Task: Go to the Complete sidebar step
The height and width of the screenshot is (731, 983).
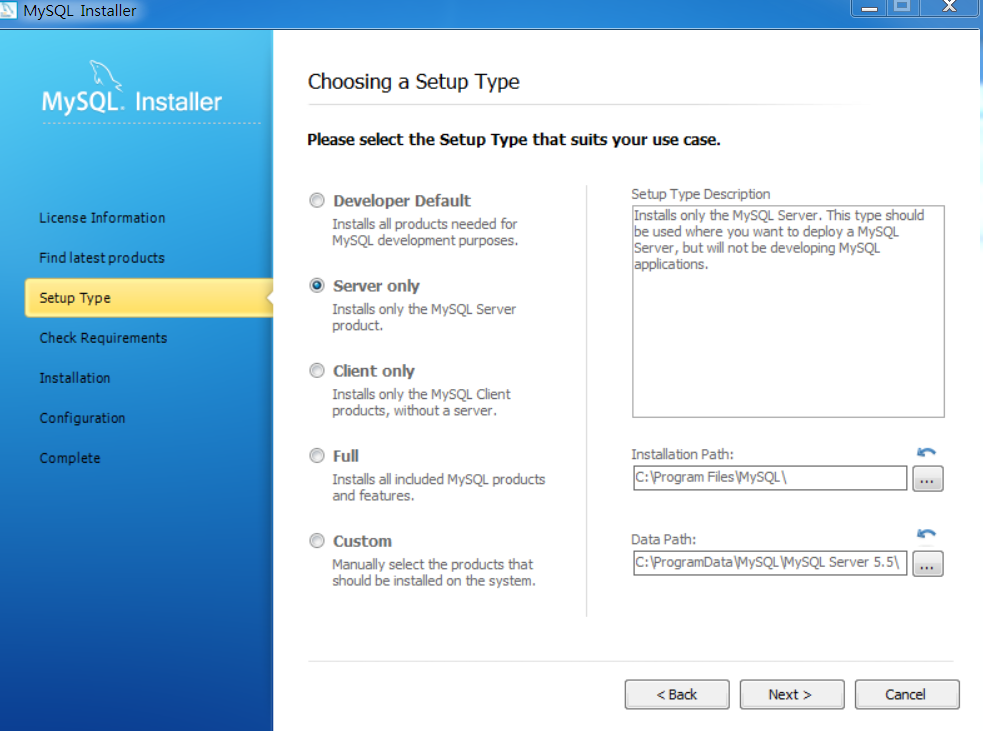Action: tap(70, 458)
